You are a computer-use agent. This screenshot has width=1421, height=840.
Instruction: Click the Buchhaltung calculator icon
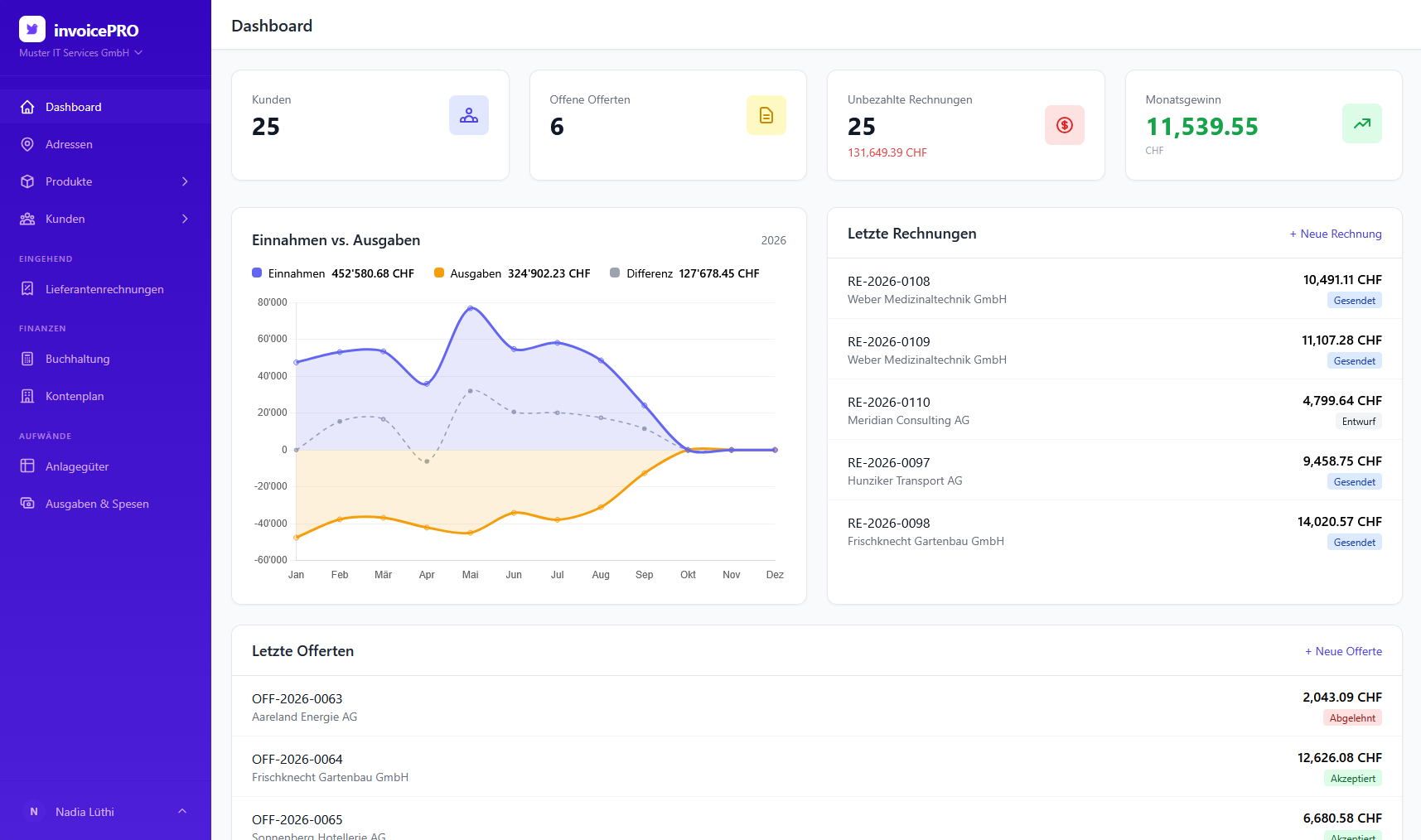(x=27, y=359)
